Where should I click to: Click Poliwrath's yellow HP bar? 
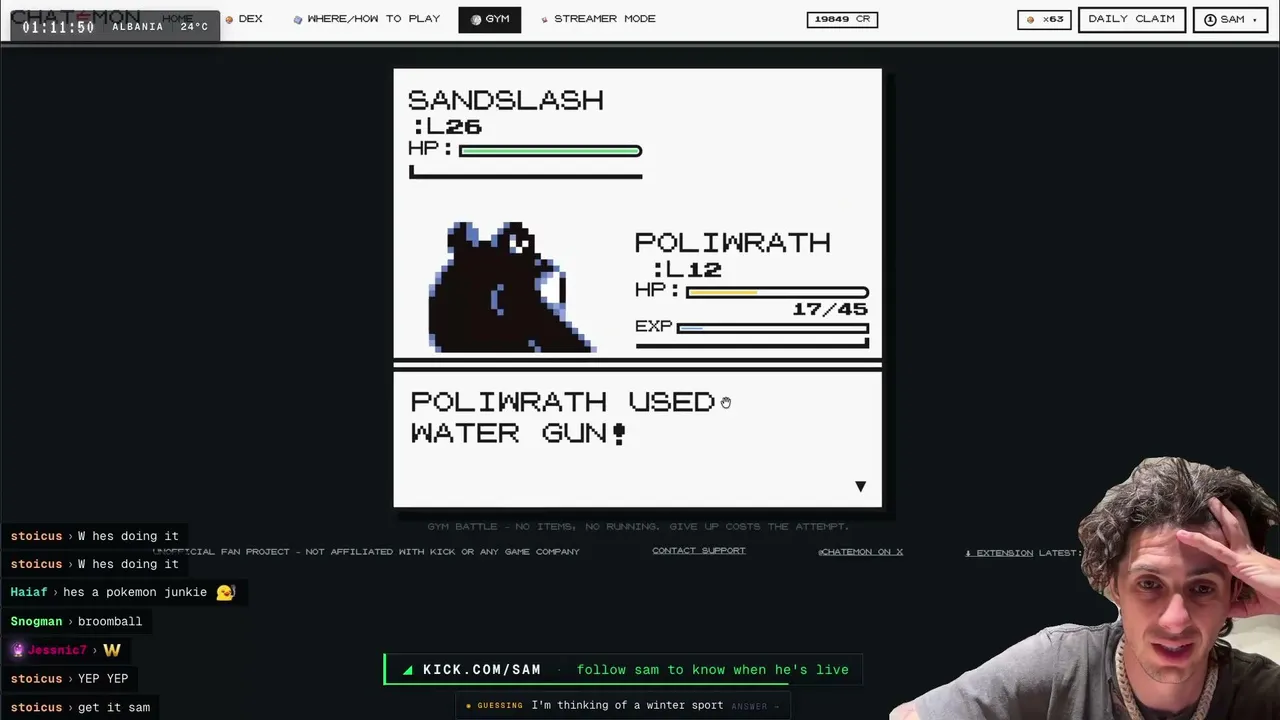(x=777, y=293)
